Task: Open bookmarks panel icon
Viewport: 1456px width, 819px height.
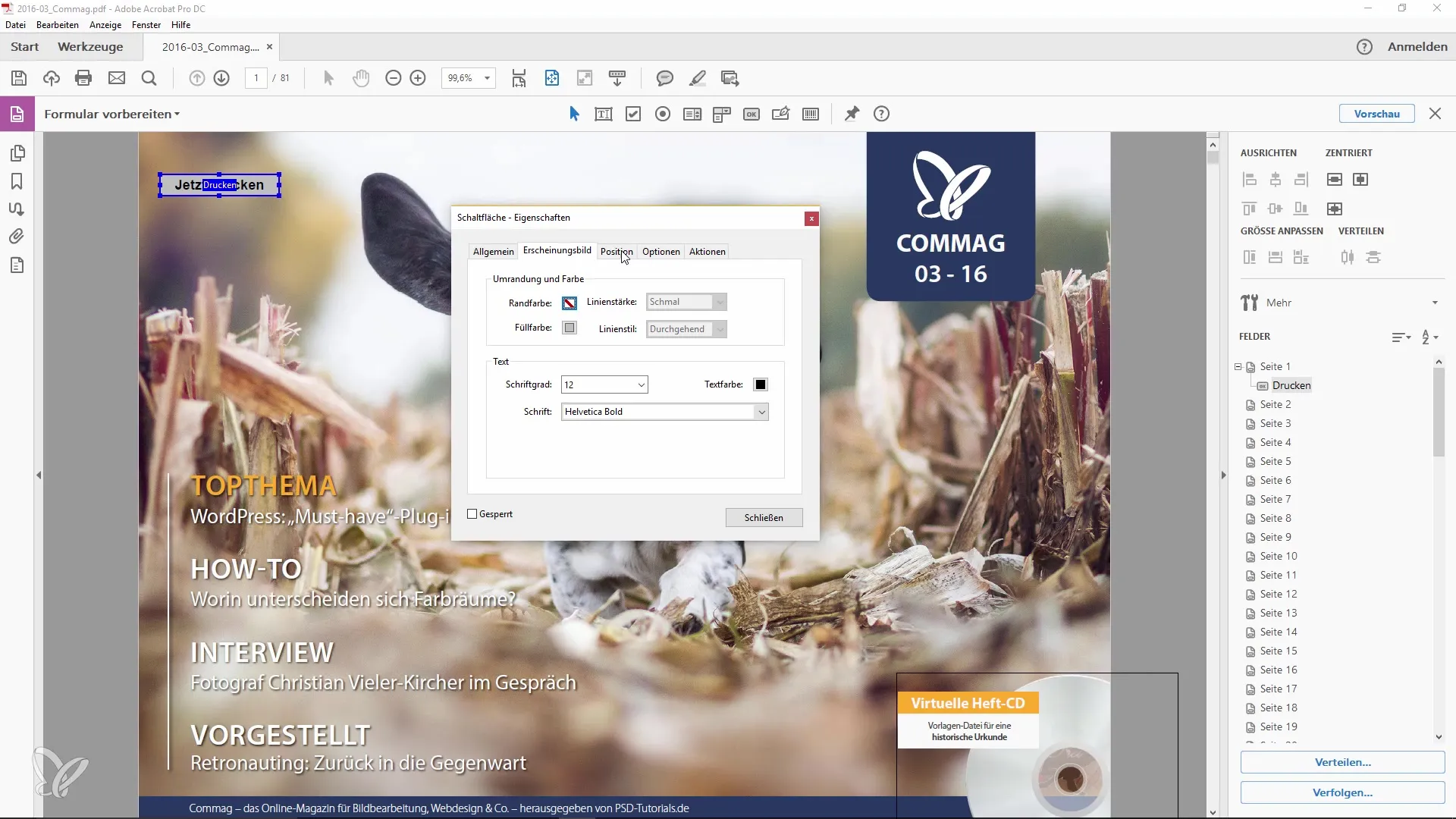Action: [x=17, y=181]
